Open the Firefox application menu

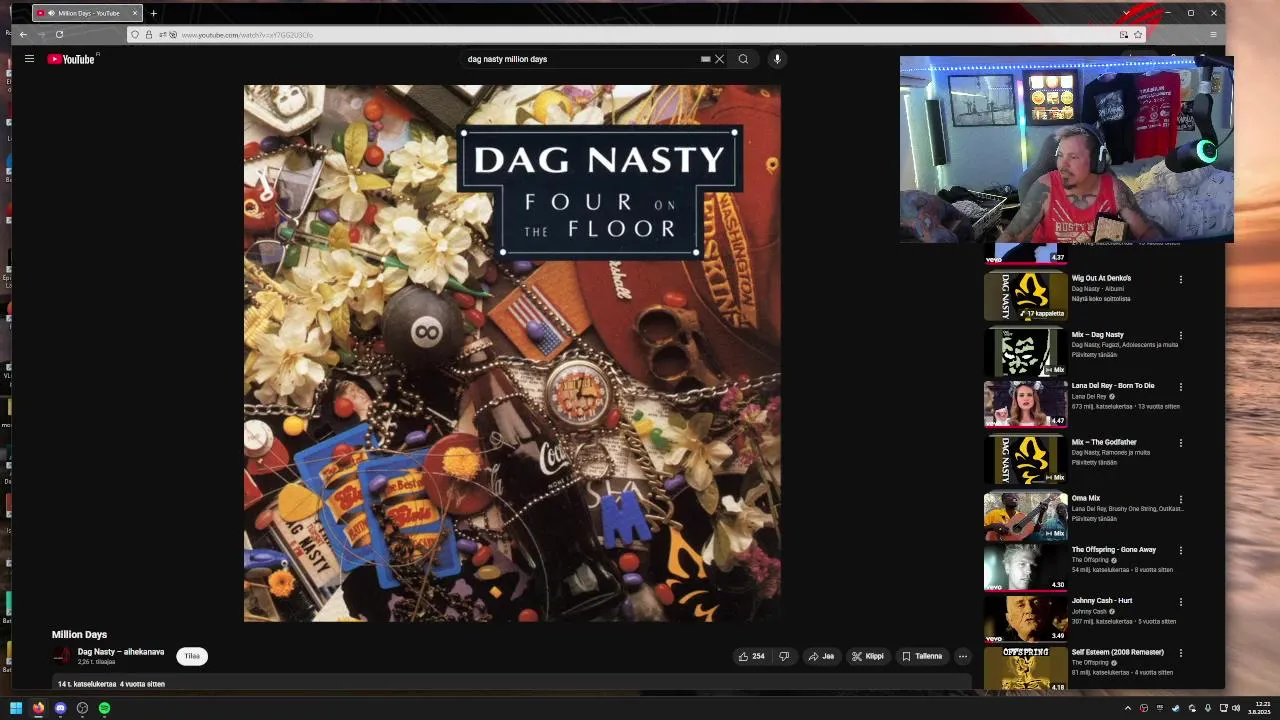[1213, 35]
